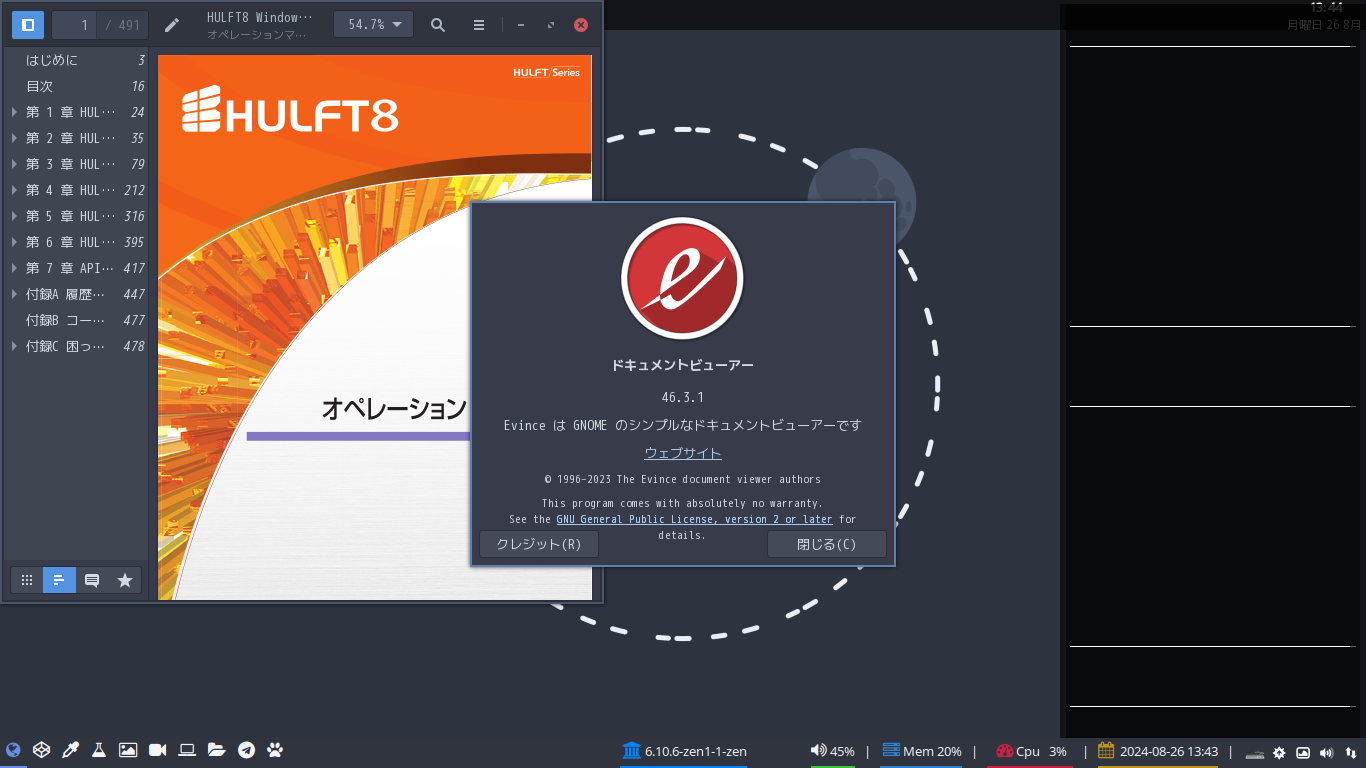
Task: Click the keyboard tray icon
Action: click(x=1255, y=753)
